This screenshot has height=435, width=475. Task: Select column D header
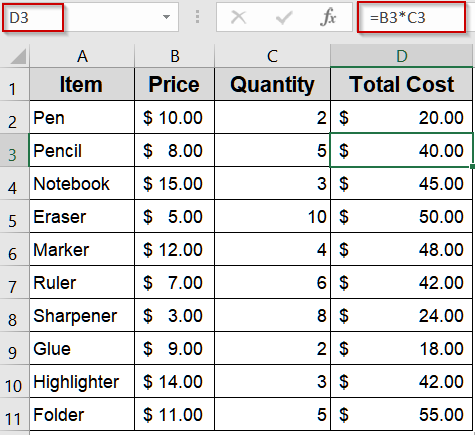(x=402, y=56)
